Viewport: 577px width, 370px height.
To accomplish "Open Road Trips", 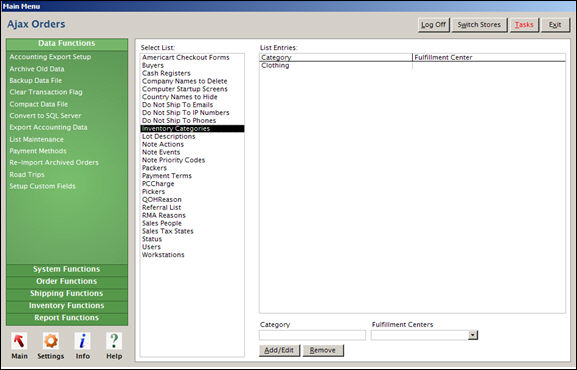I will click(27, 175).
